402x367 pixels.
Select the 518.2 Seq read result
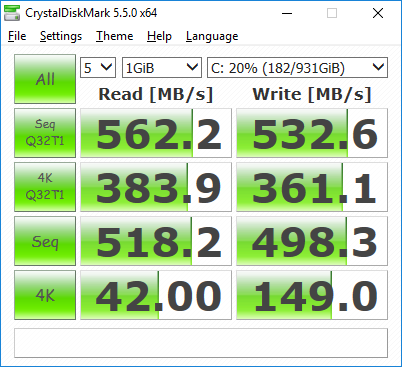pos(156,241)
